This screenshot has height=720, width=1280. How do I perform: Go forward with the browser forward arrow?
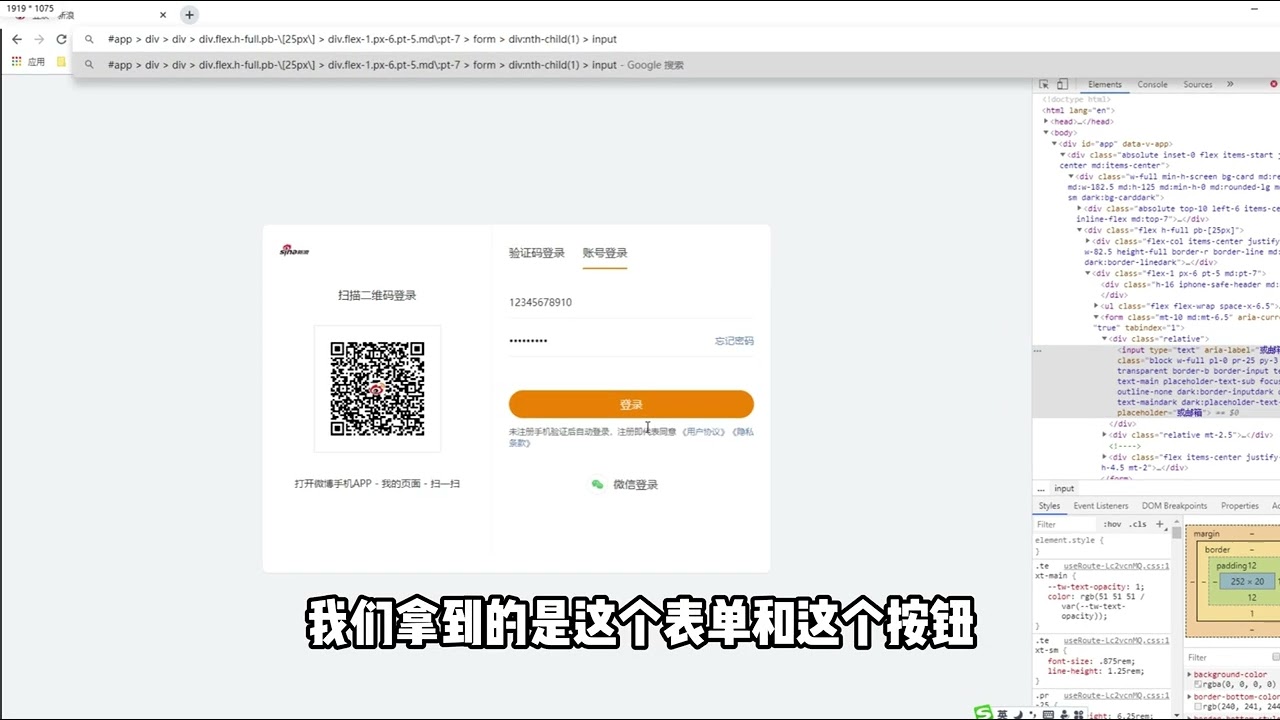point(39,39)
